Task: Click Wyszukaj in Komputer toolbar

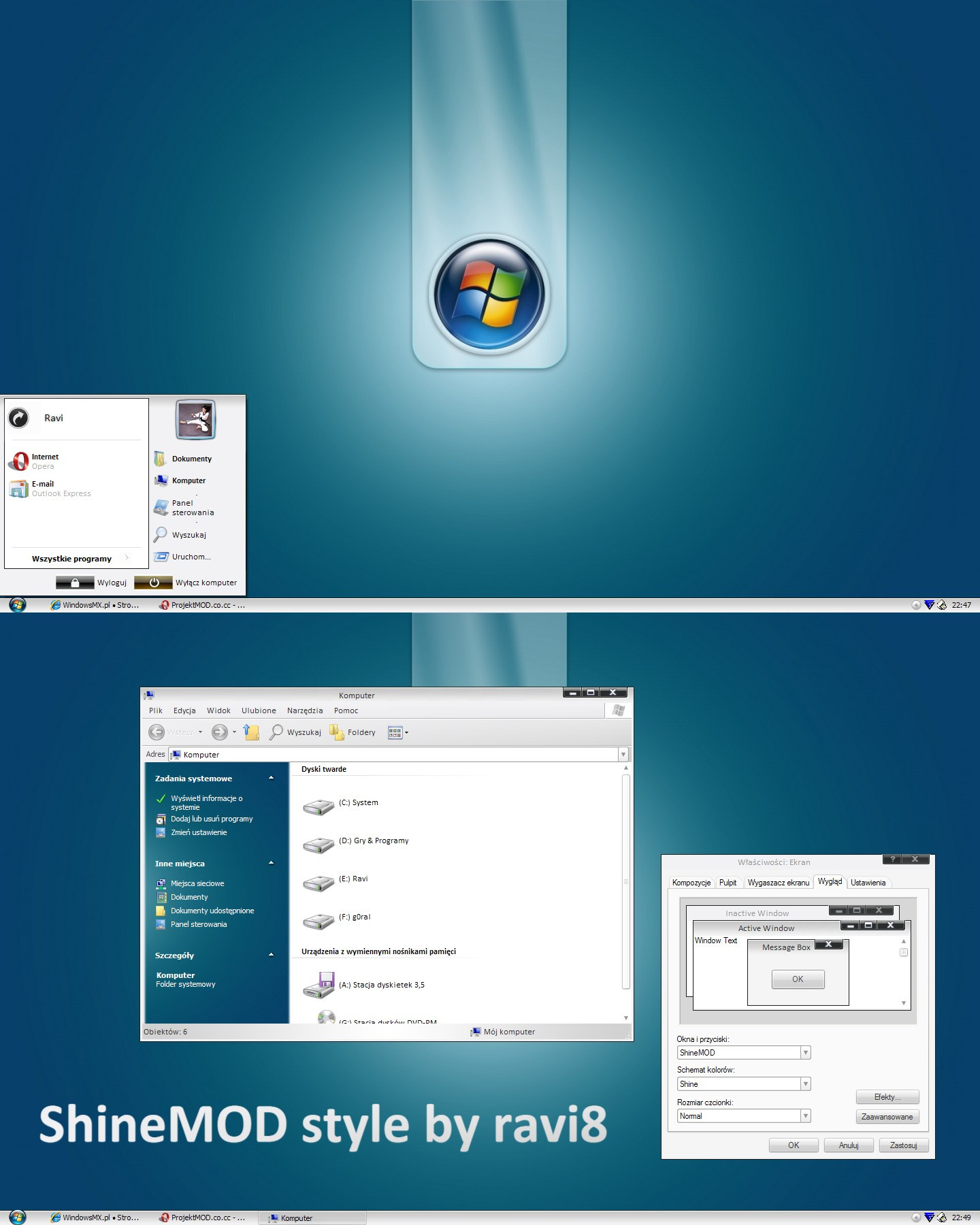Action: [x=295, y=732]
